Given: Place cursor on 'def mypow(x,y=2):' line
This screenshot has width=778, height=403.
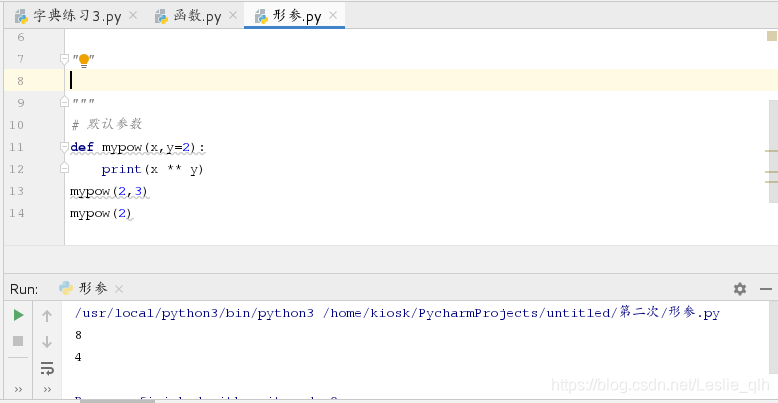Looking at the screenshot, I should (137, 147).
